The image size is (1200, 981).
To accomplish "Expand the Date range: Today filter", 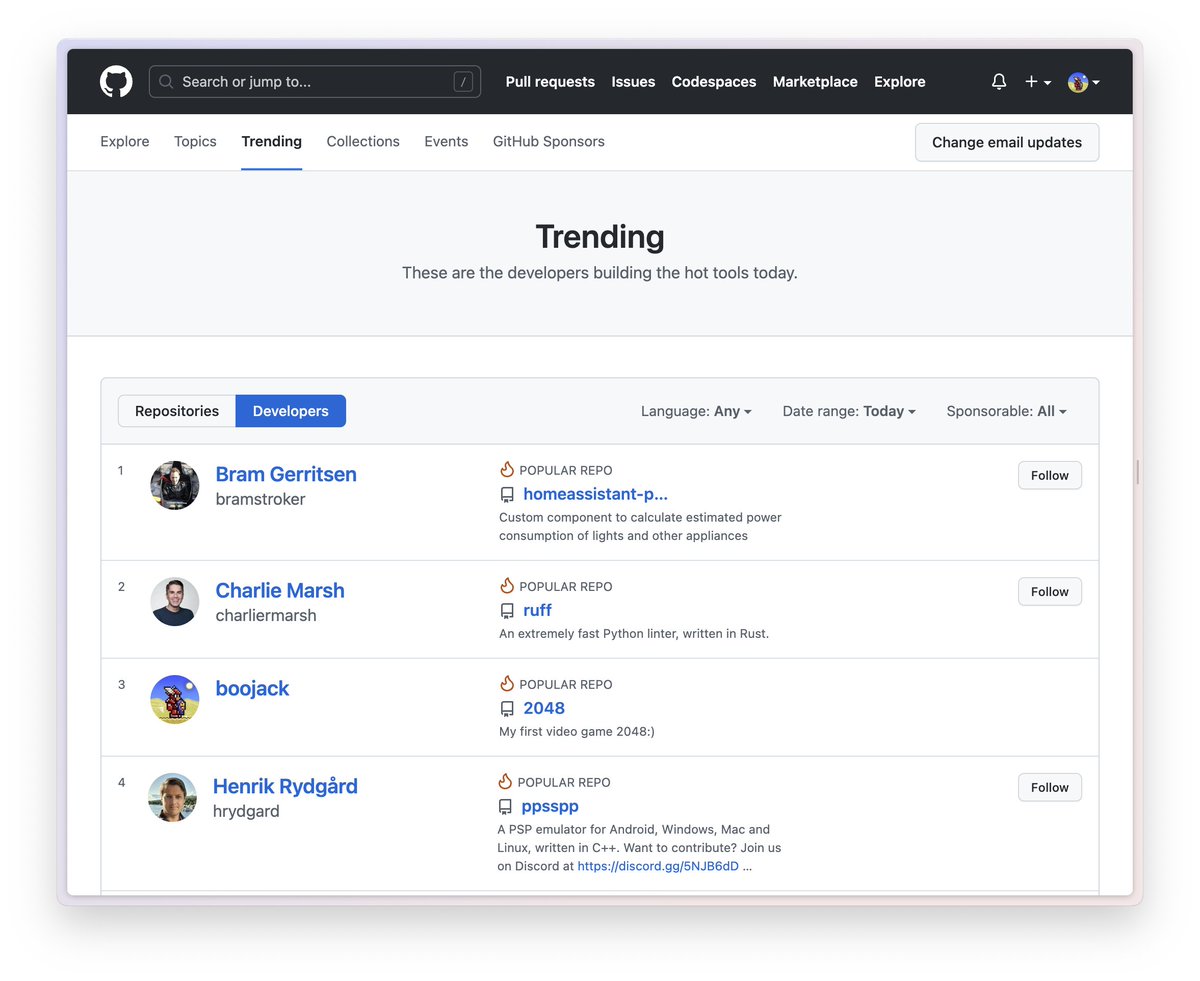I will 849,411.
